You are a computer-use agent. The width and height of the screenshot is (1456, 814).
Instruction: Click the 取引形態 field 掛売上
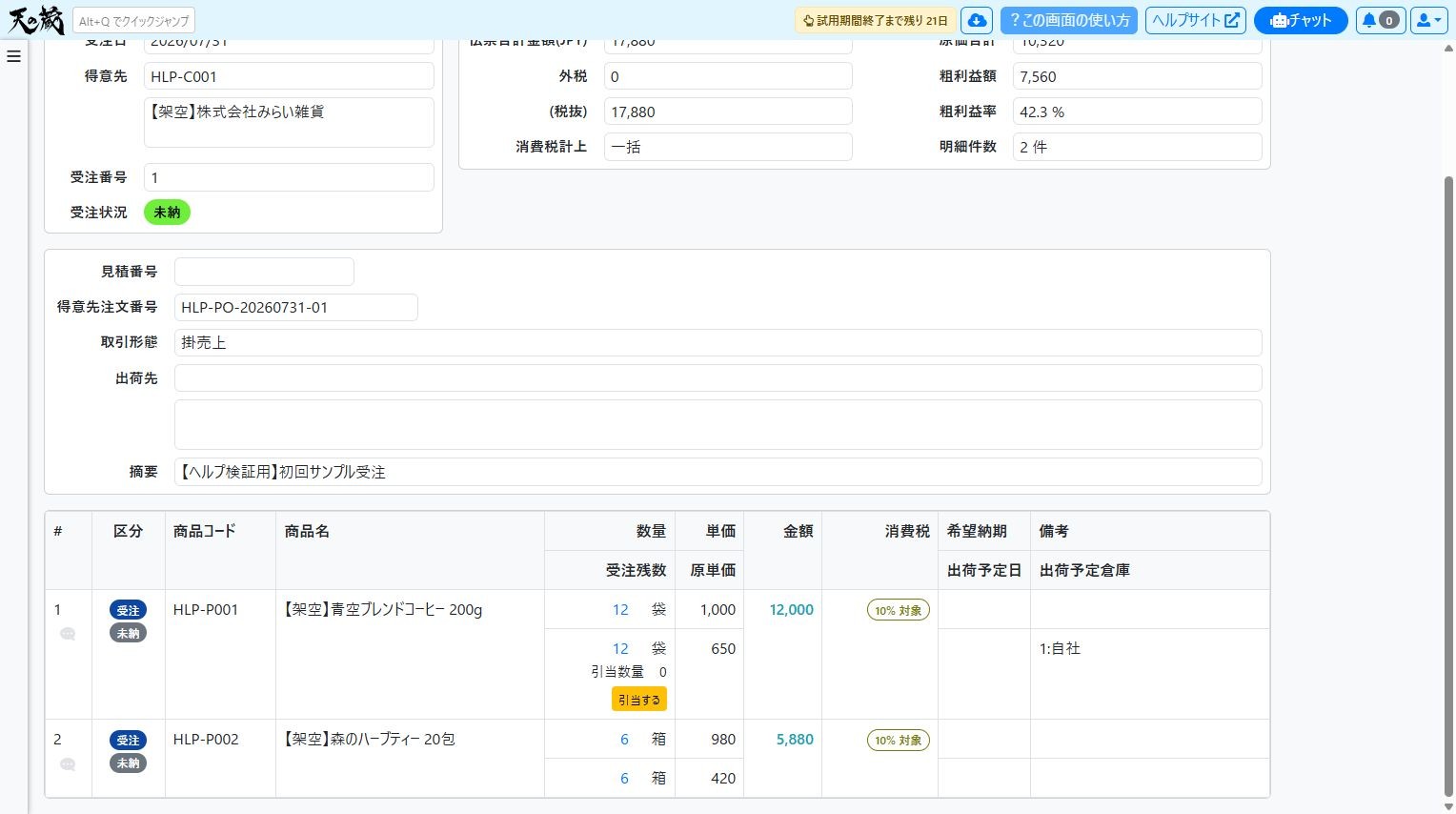pyautogui.click(x=718, y=342)
